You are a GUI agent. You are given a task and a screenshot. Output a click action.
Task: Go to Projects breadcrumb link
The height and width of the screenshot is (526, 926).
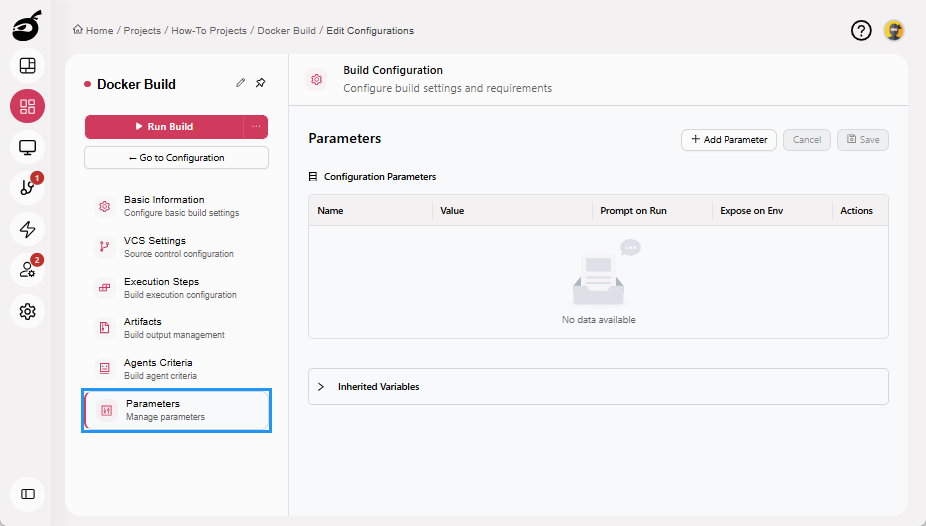[x=142, y=31]
